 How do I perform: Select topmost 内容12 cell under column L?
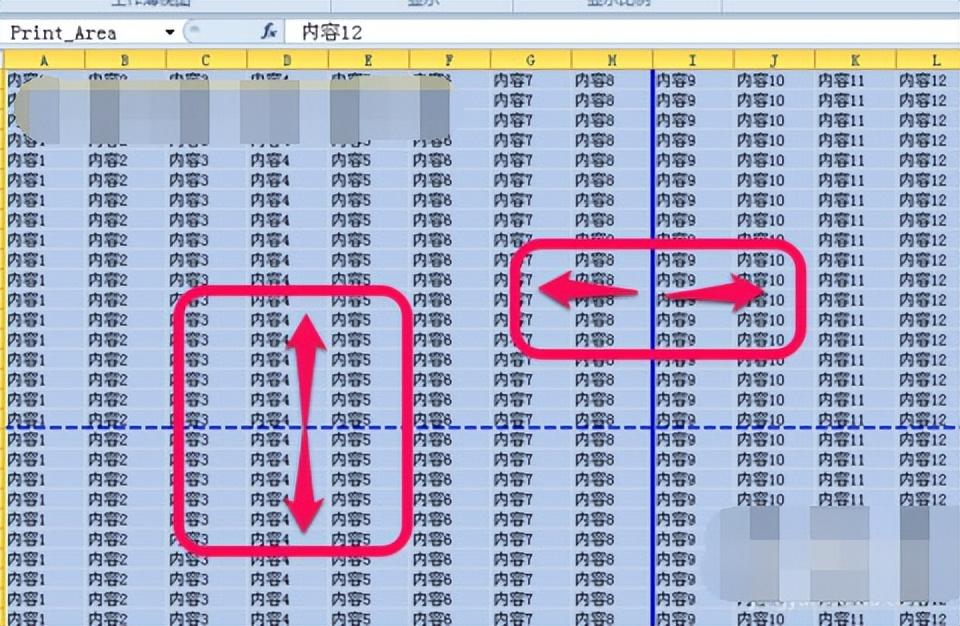(x=928, y=80)
